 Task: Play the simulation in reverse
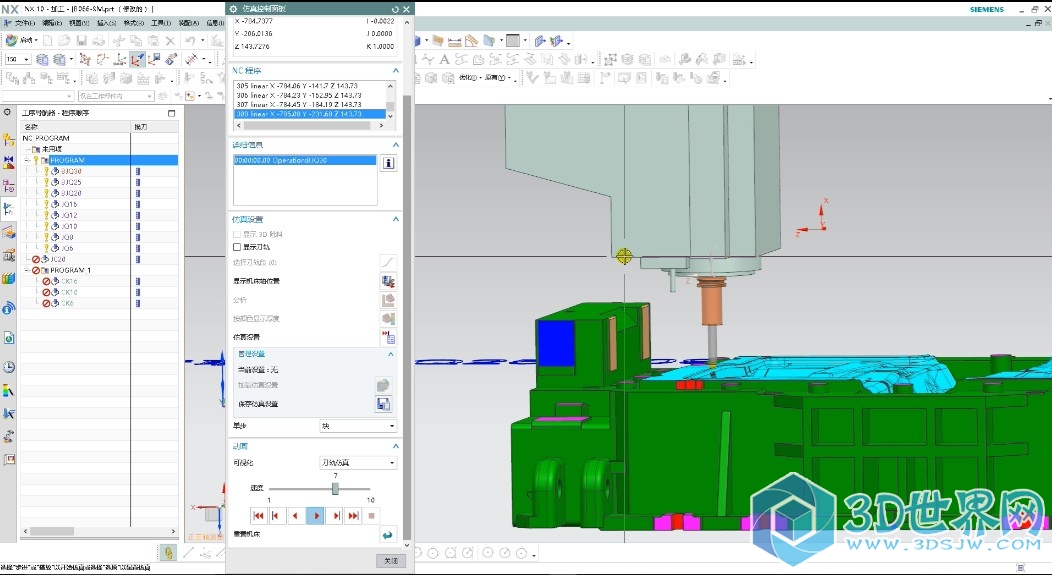[x=295, y=515]
